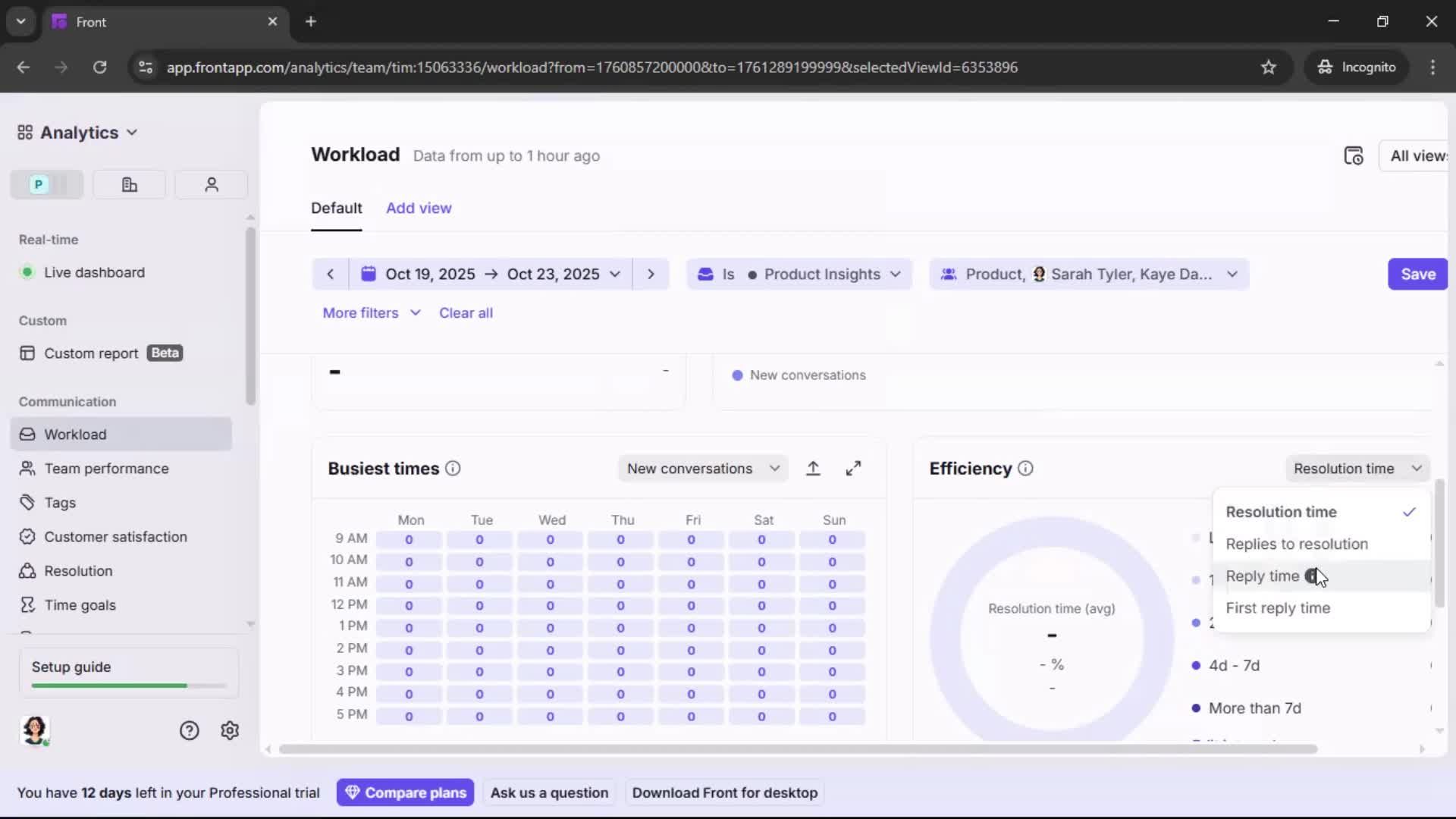Select Team performance in the sidebar
The image size is (1456, 819).
tap(105, 469)
